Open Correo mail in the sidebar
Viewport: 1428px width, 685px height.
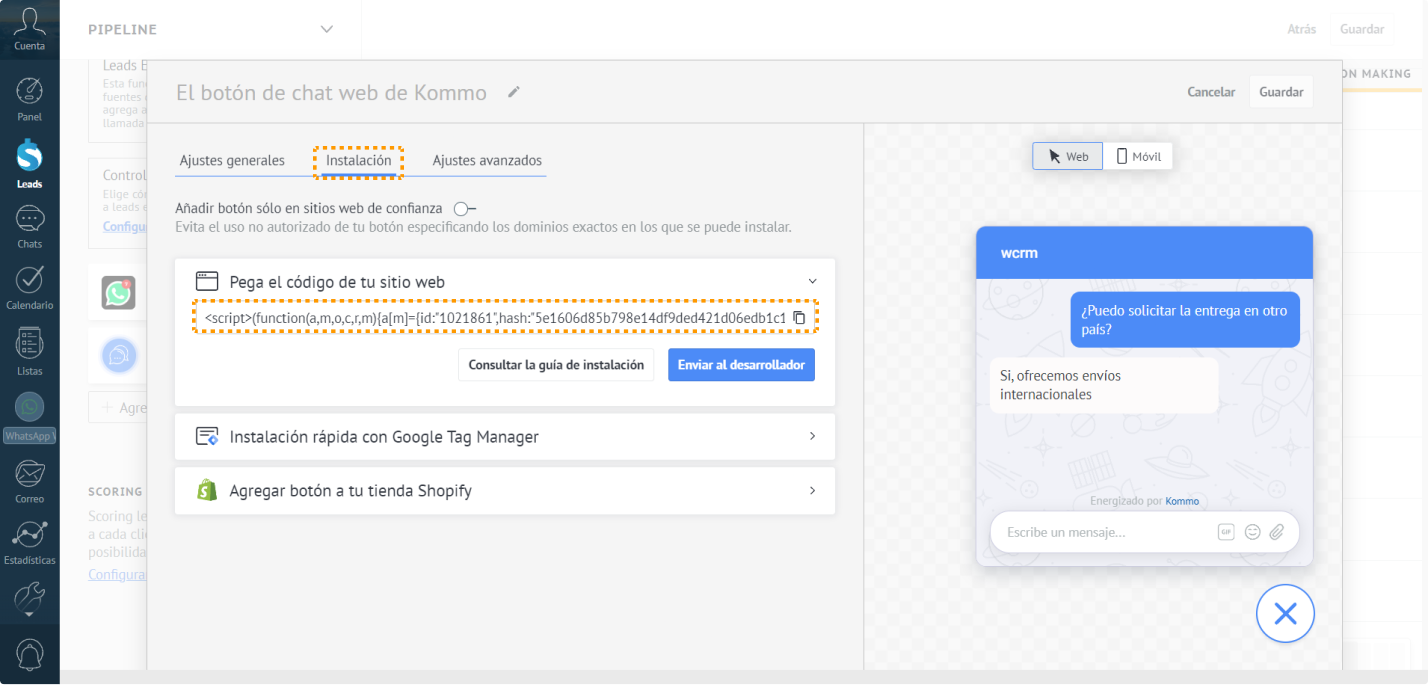(29, 480)
